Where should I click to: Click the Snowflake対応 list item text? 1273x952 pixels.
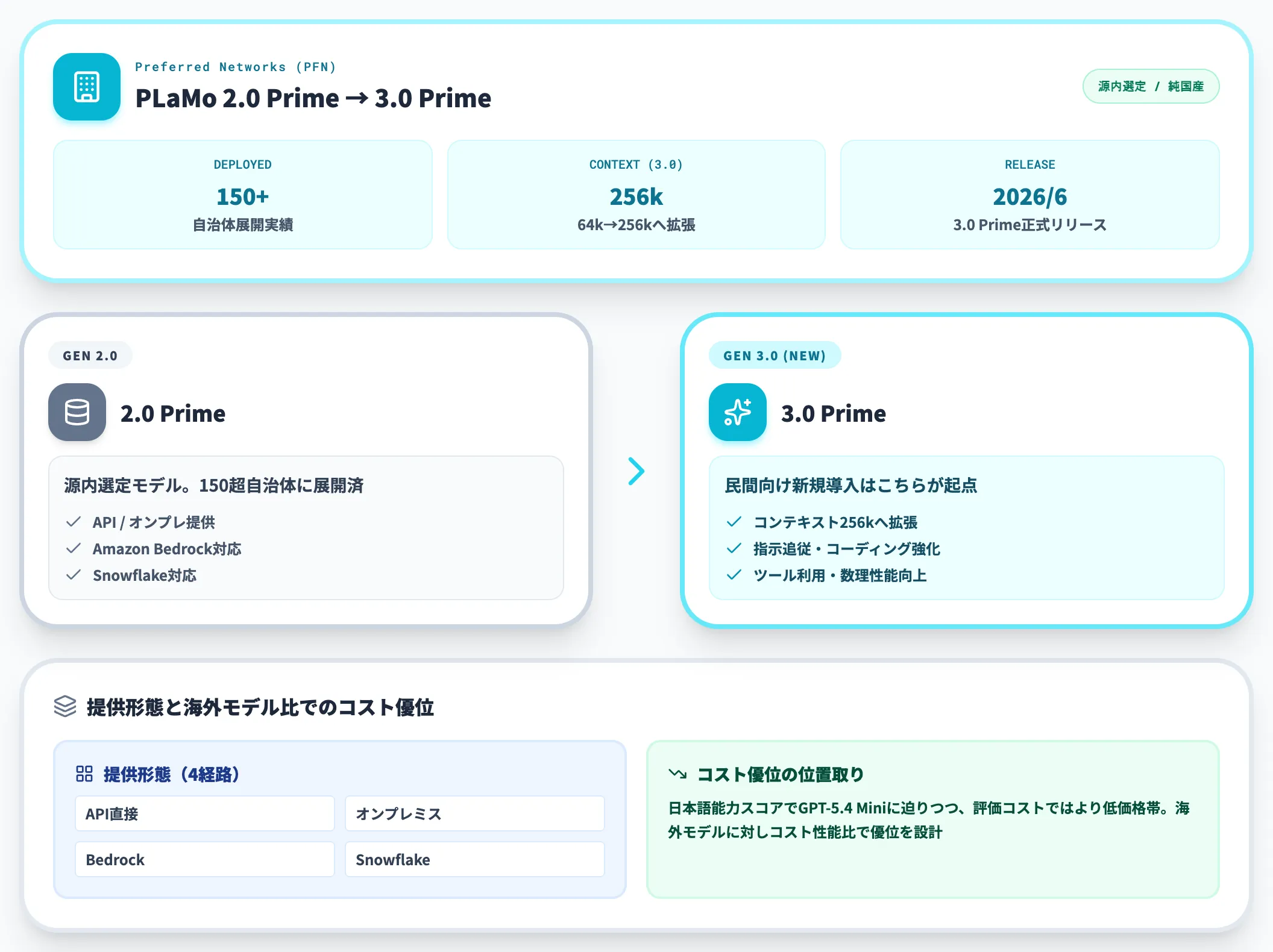[x=145, y=575]
